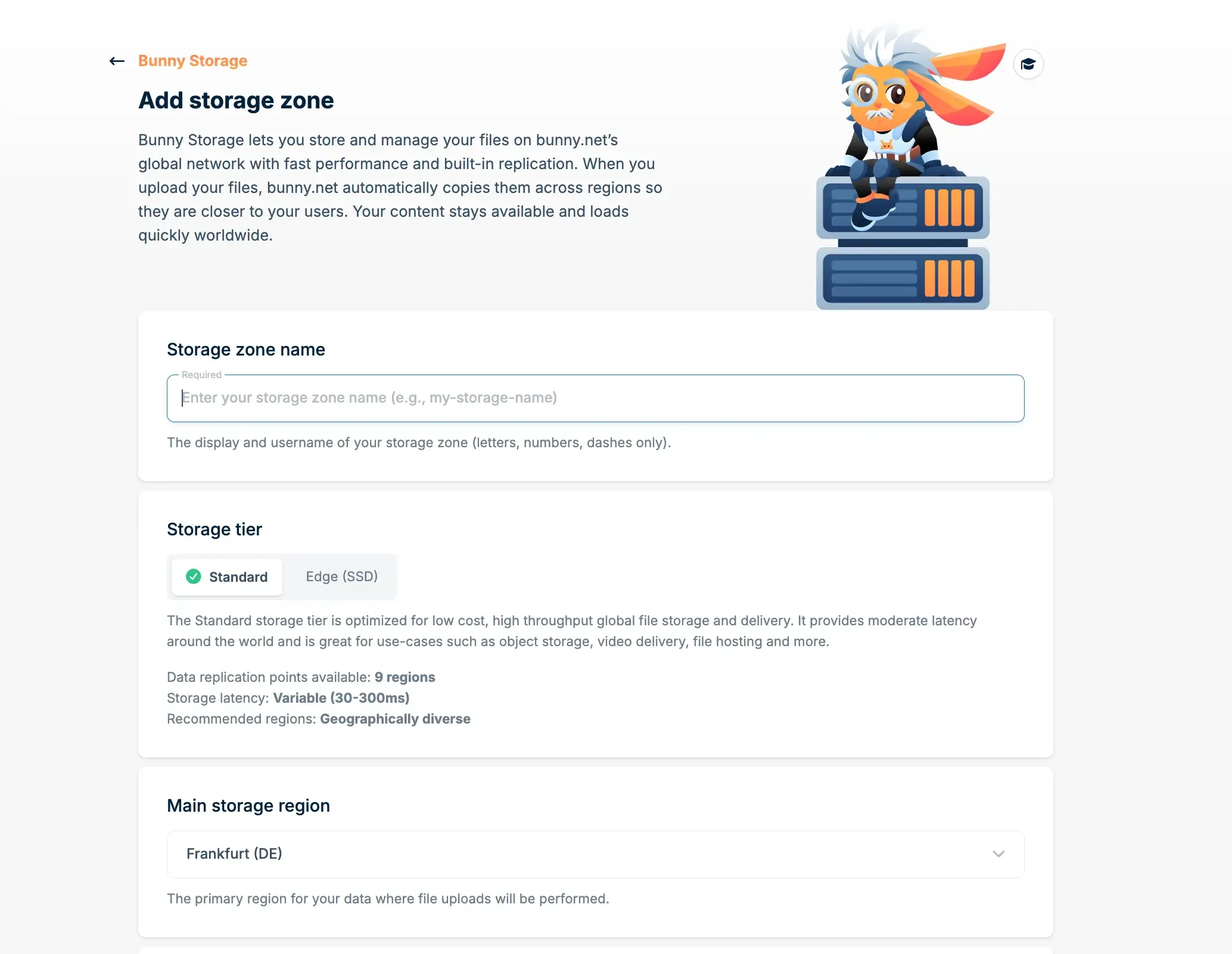Open the graduation cap tutorial icon
Image resolution: width=1232 pixels, height=954 pixels.
(1028, 64)
